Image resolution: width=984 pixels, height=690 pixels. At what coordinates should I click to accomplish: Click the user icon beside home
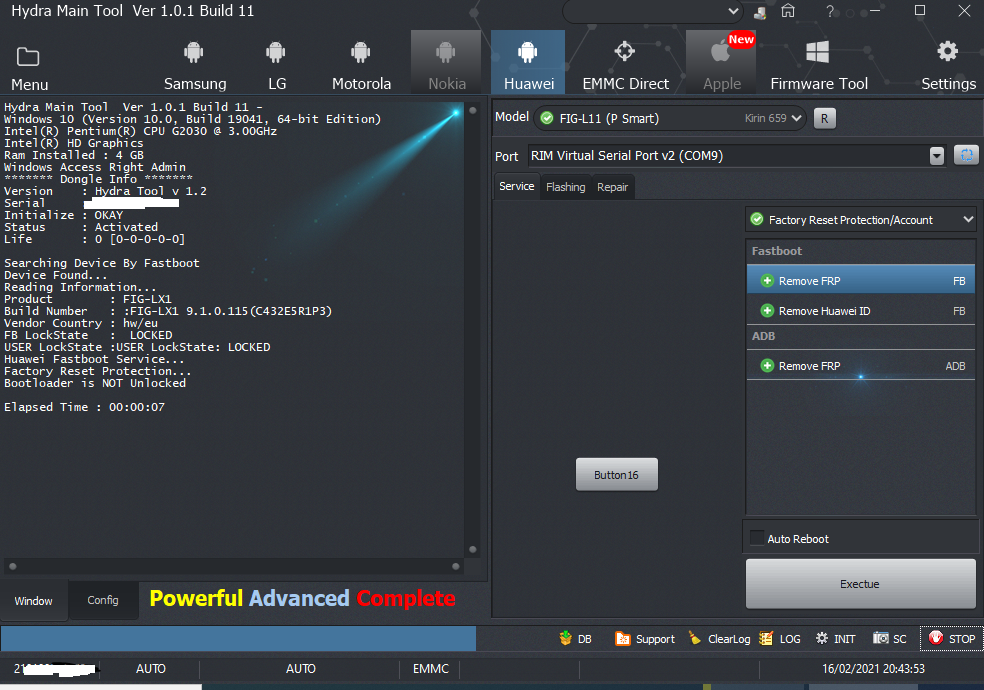click(760, 12)
